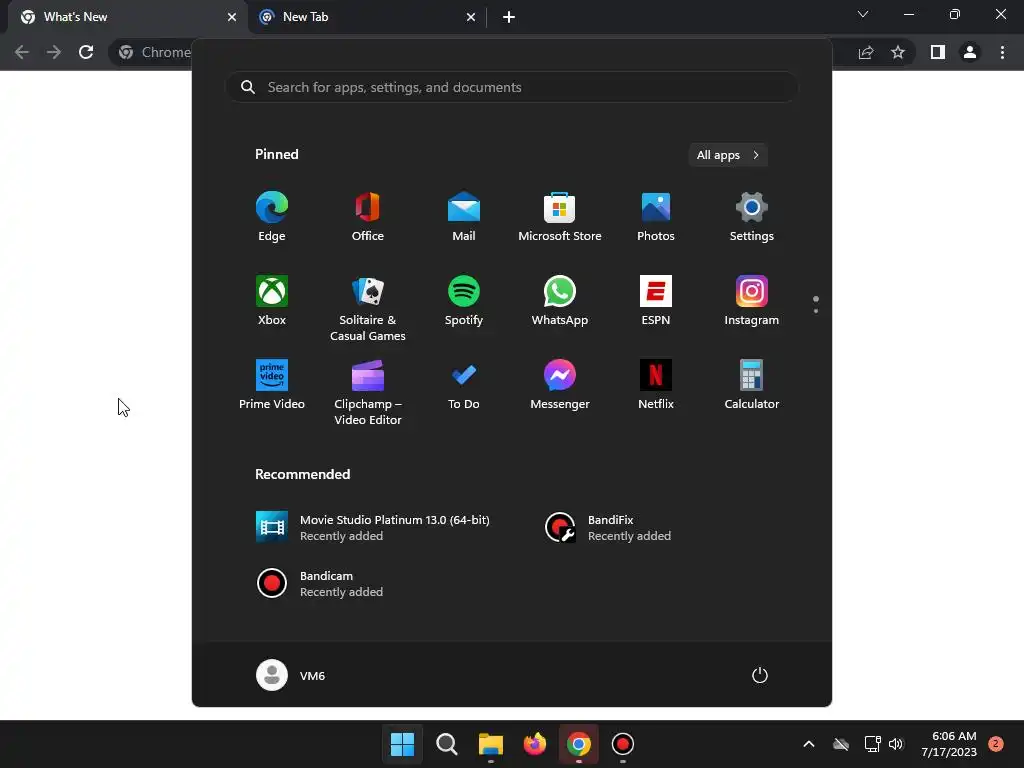The width and height of the screenshot is (1024, 768).
Task: Open the clock and date flyout
Action: pos(949,744)
